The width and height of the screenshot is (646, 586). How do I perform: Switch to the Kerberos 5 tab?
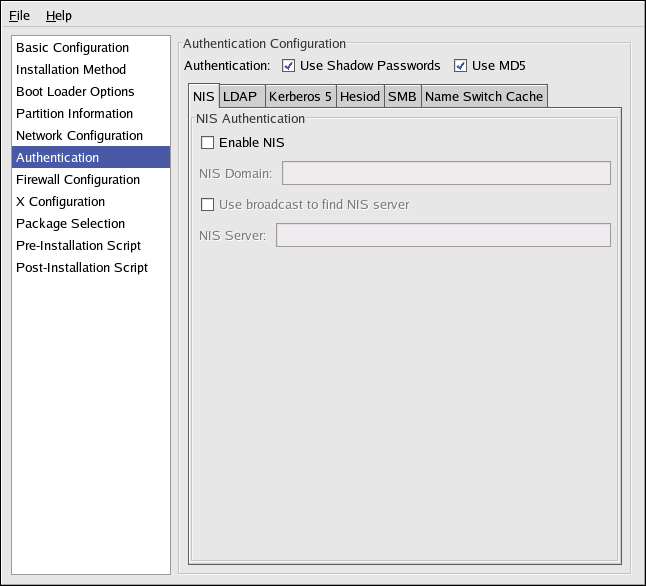(x=300, y=97)
